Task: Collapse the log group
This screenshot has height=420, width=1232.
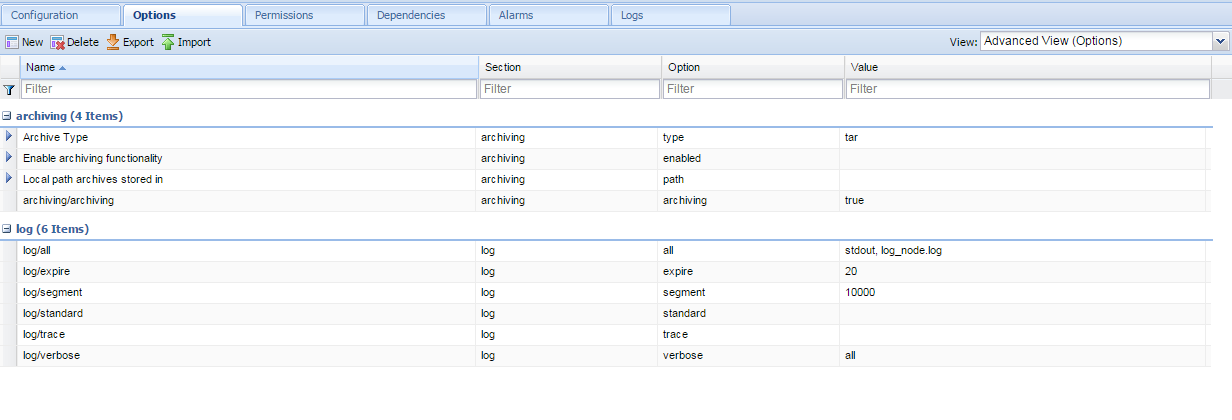Action: (7, 229)
